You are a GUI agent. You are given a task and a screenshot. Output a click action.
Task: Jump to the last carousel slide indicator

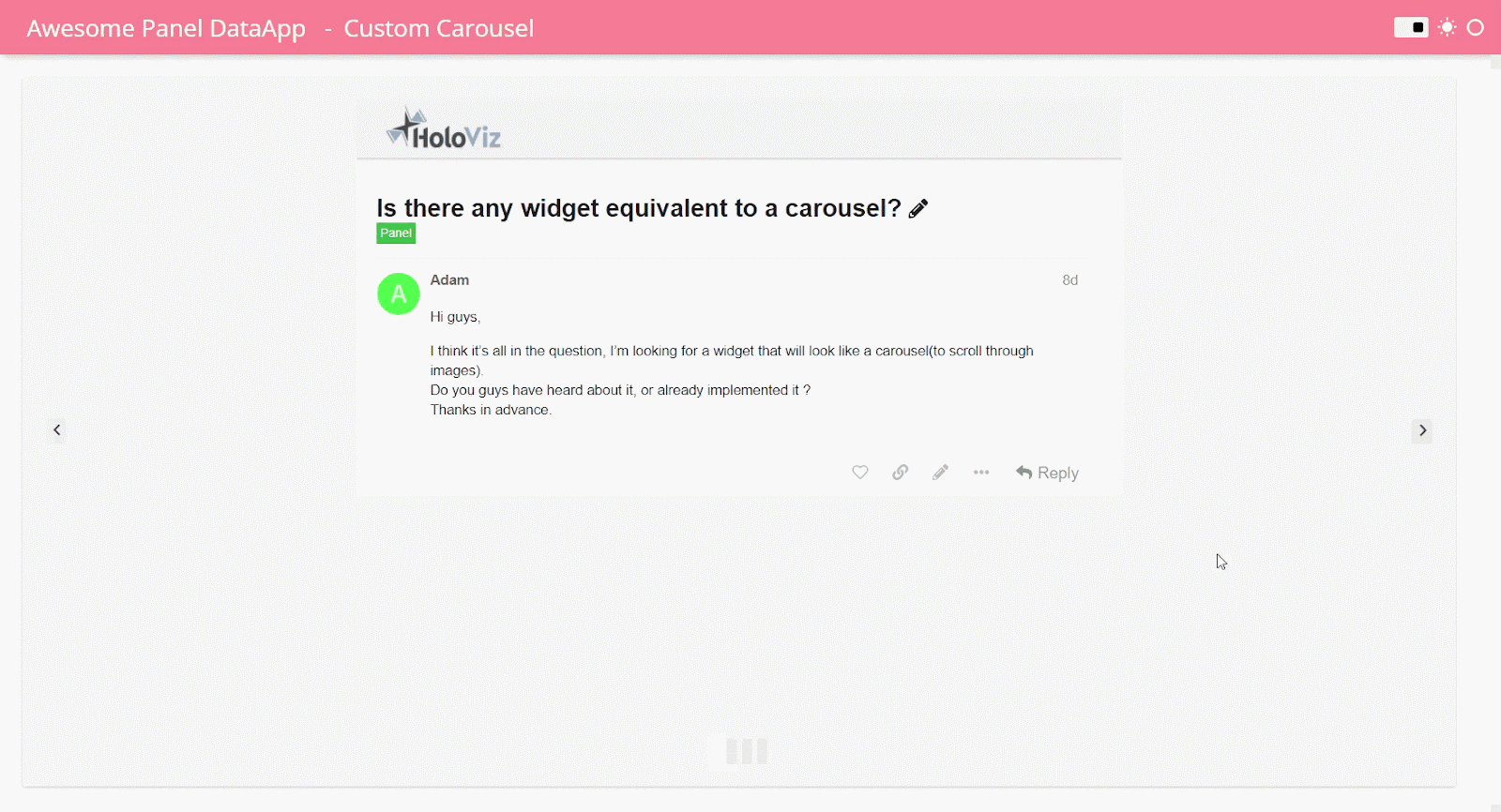[x=763, y=751]
